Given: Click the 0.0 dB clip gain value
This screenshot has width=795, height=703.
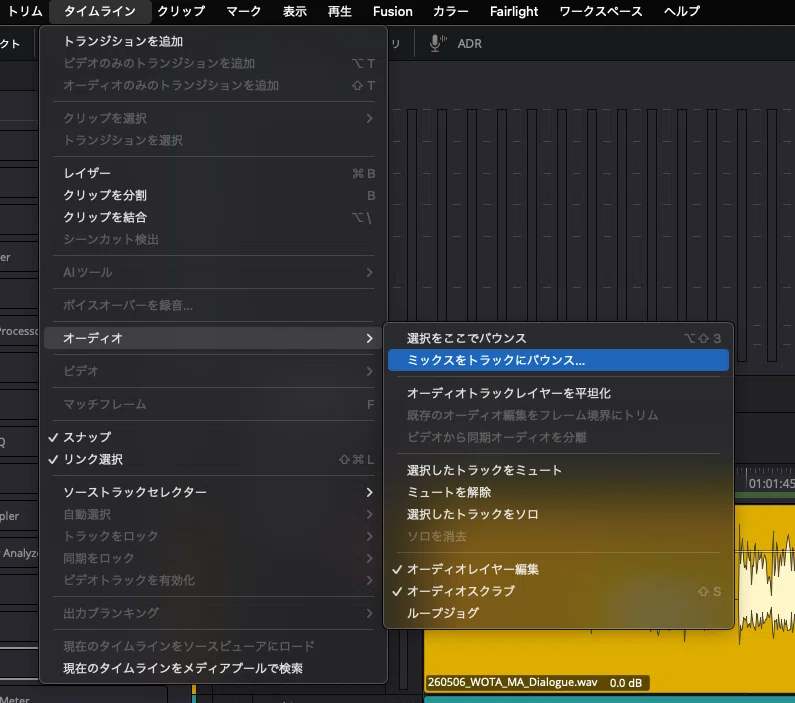Looking at the screenshot, I should [626, 683].
